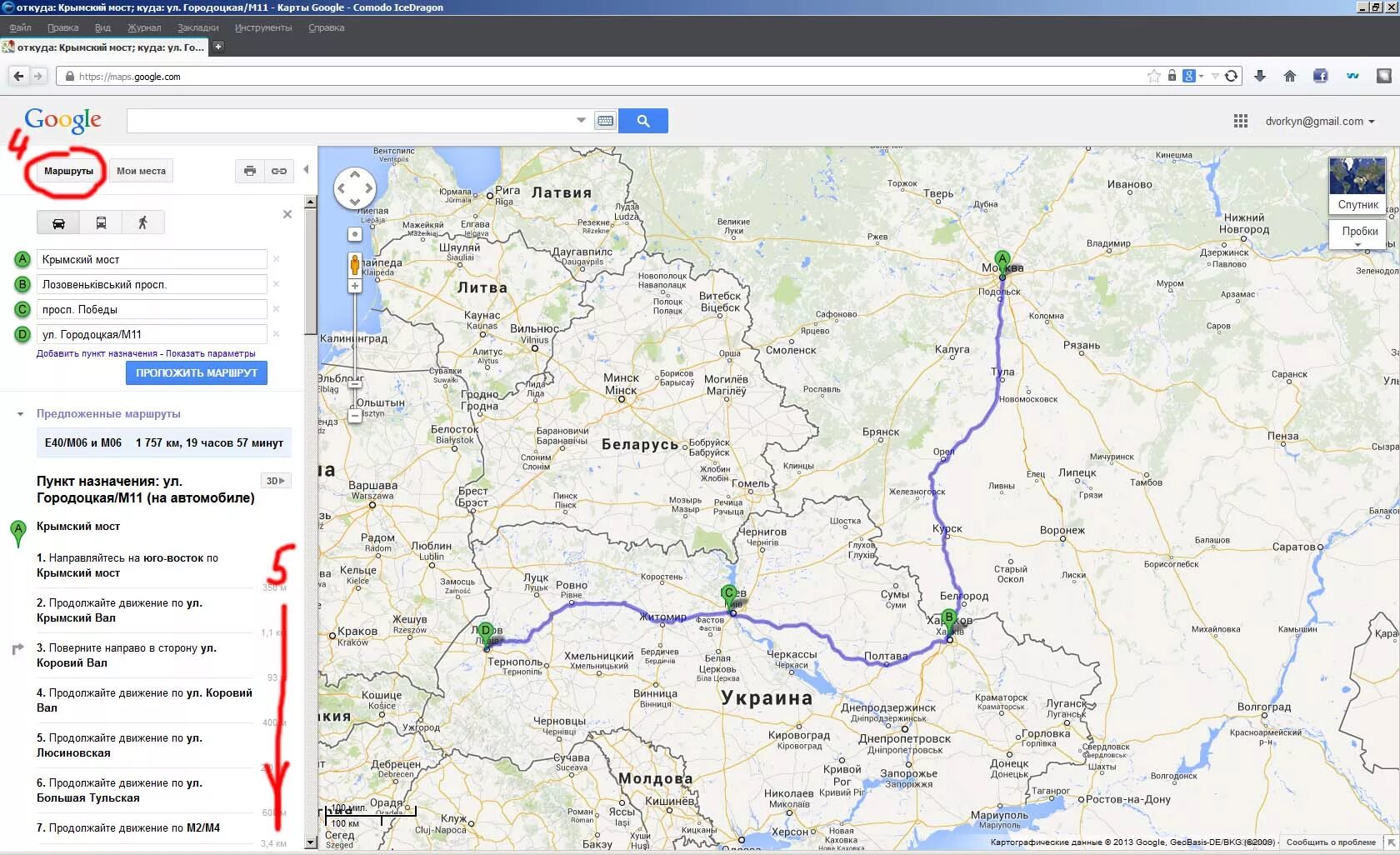Screen dimensions: 1400x855
Task: Click the print directions icon
Action: pos(249,171)
